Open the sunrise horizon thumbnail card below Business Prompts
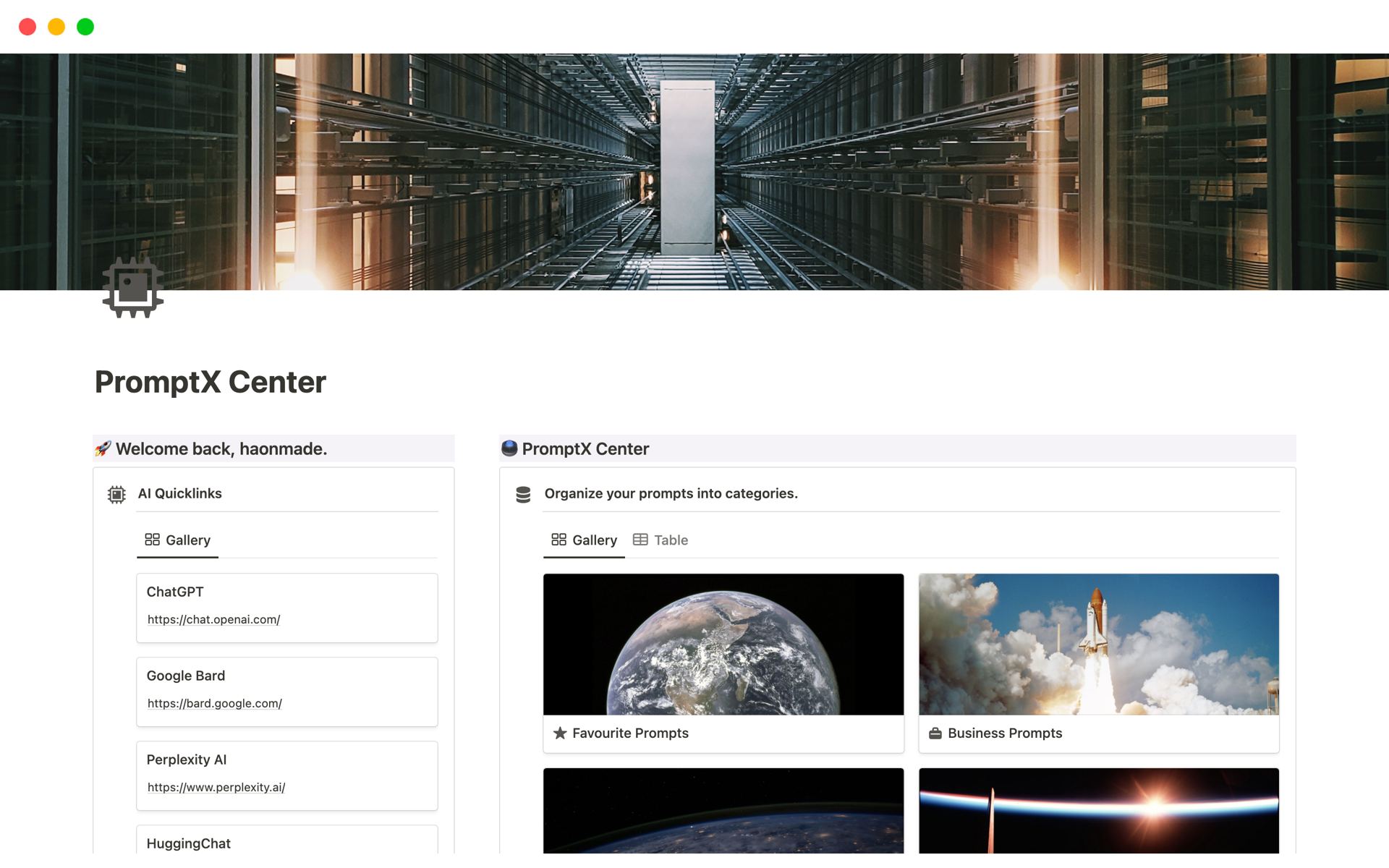This screenshot has width=1389, height=868. coord(1099,811)
